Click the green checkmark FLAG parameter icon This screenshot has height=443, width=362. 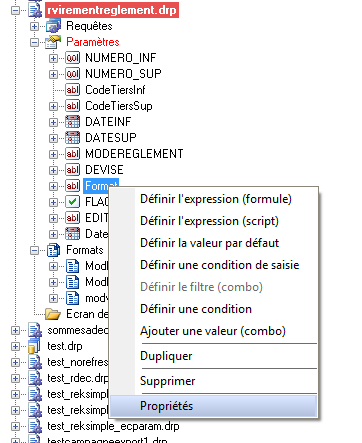pos(72,202)
